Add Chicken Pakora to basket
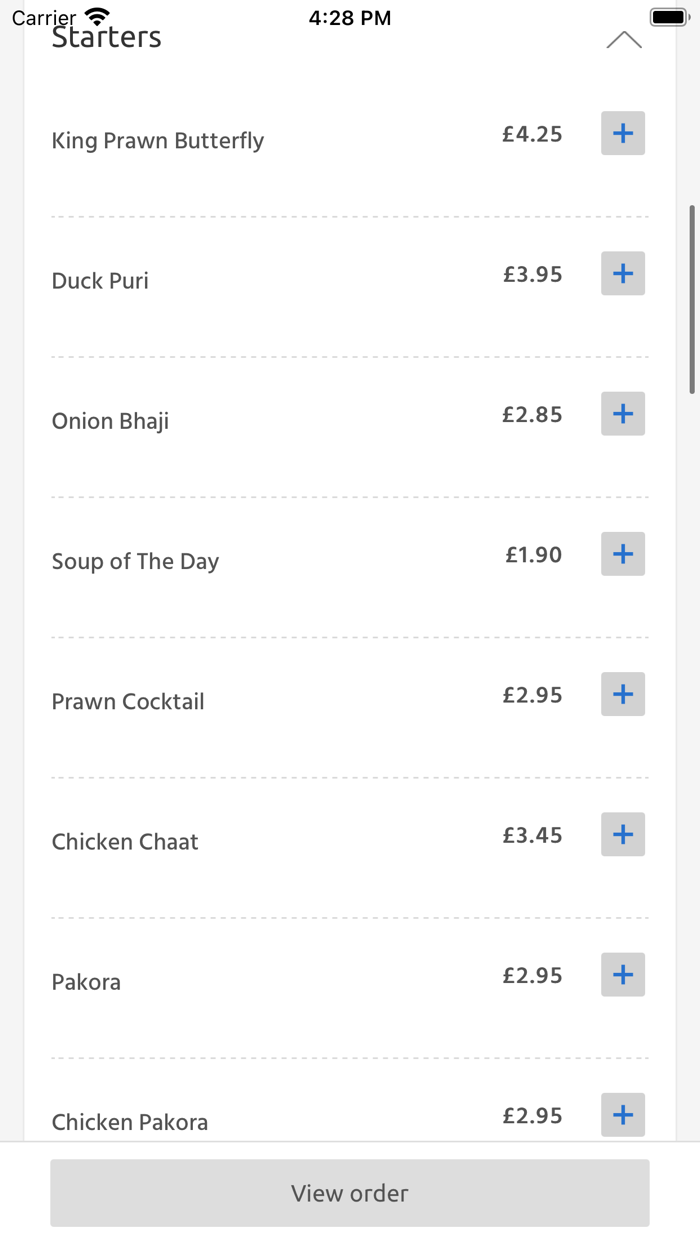This screenshot has width=700, height=1244. pos(622,1114)
